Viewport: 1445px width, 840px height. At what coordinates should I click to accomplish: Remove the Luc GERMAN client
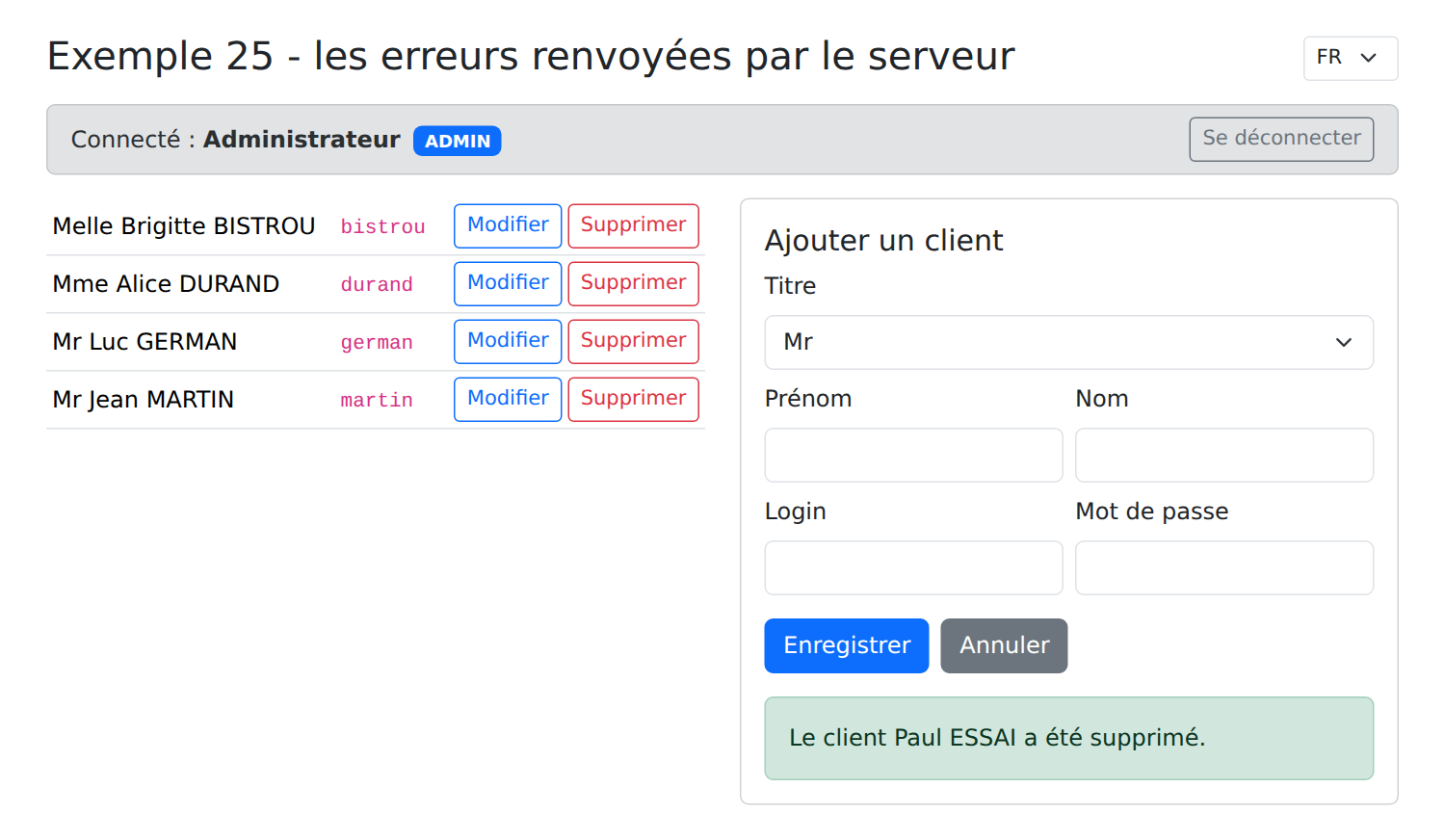tap(633, 341)
